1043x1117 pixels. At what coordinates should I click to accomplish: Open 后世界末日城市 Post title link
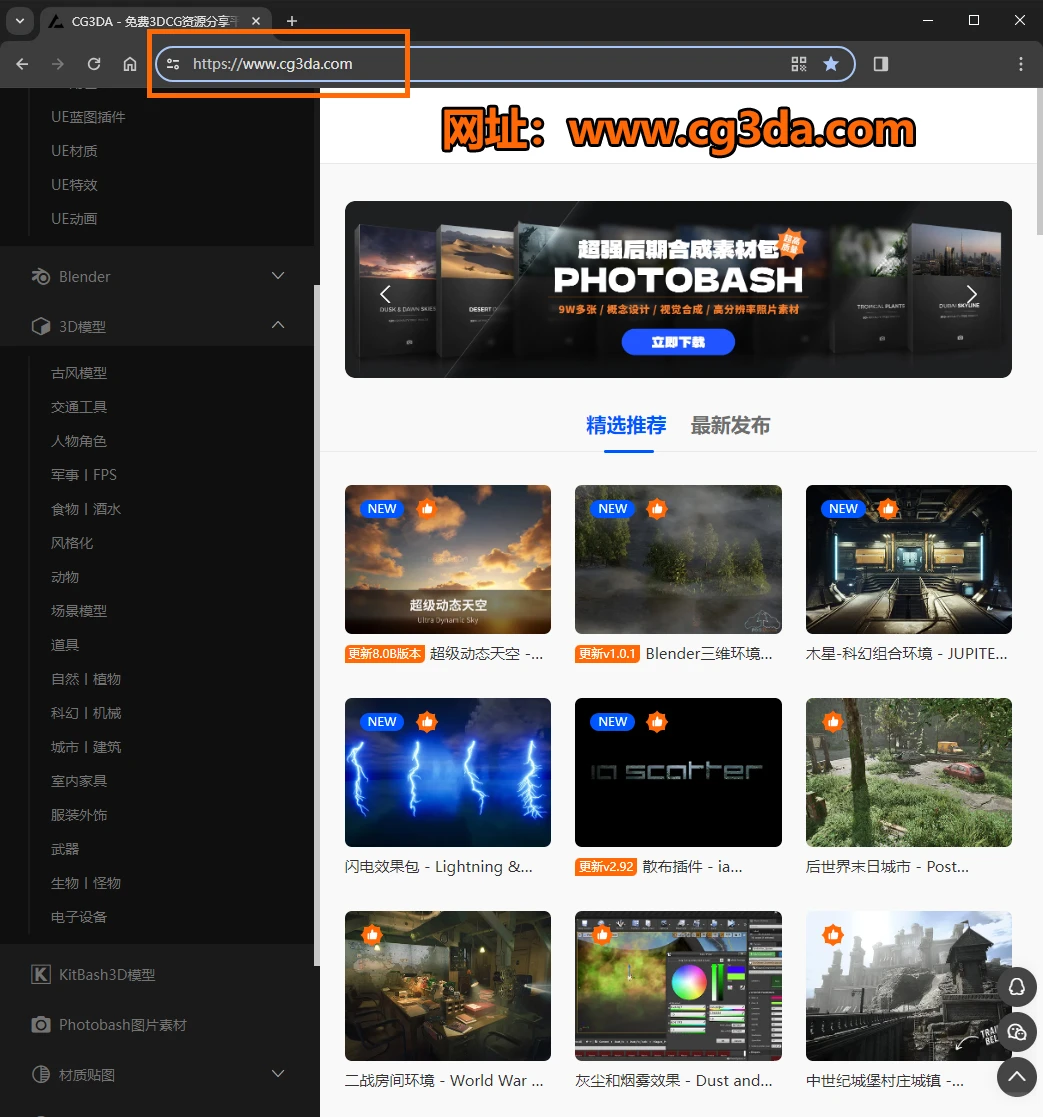887,867
